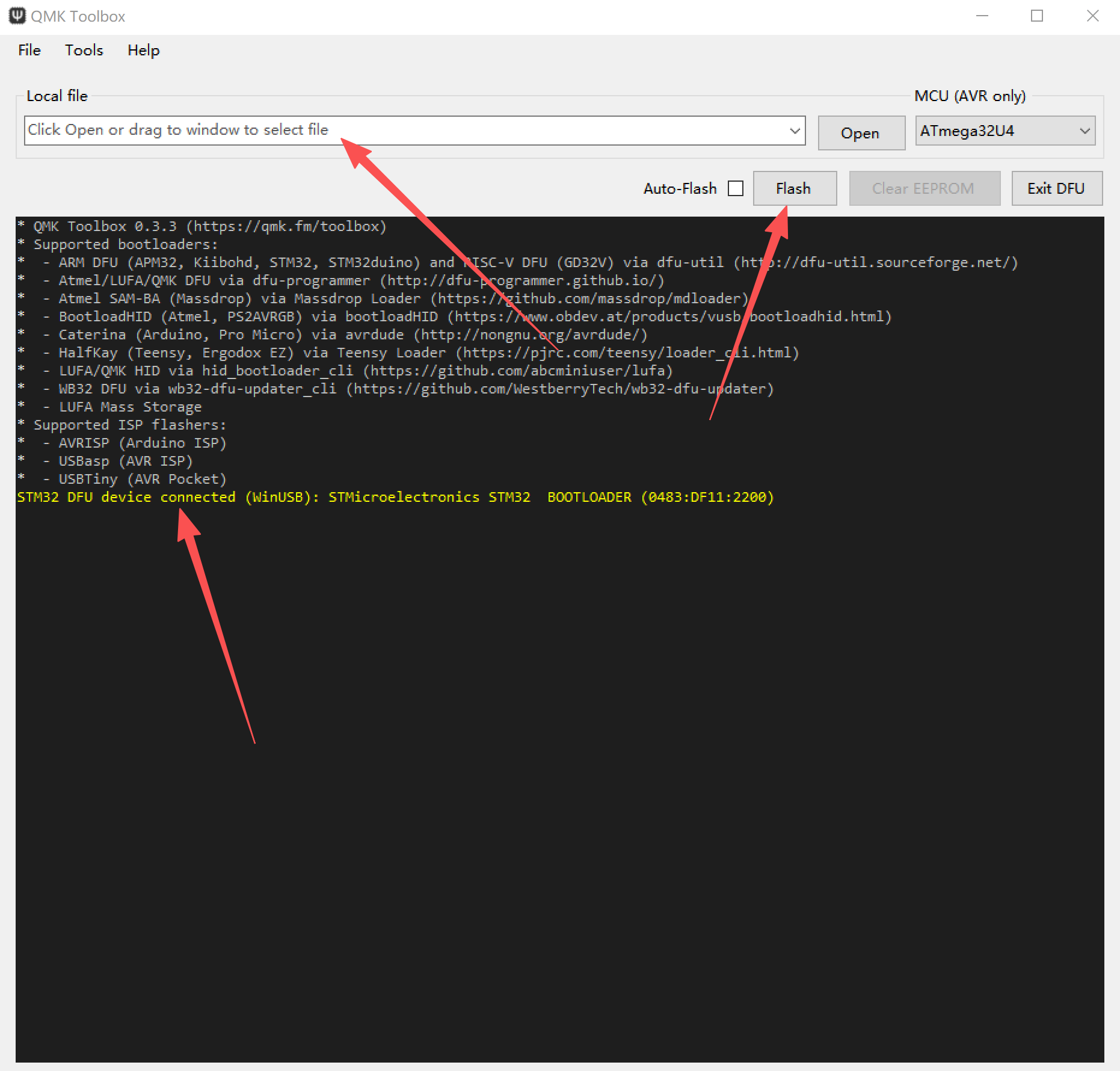Click into the Local file path field

pyautogui.click(x=403, y=131)
